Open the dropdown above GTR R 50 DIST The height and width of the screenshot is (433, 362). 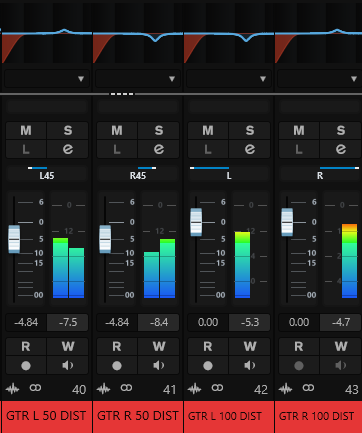click(x=138, y=79)
